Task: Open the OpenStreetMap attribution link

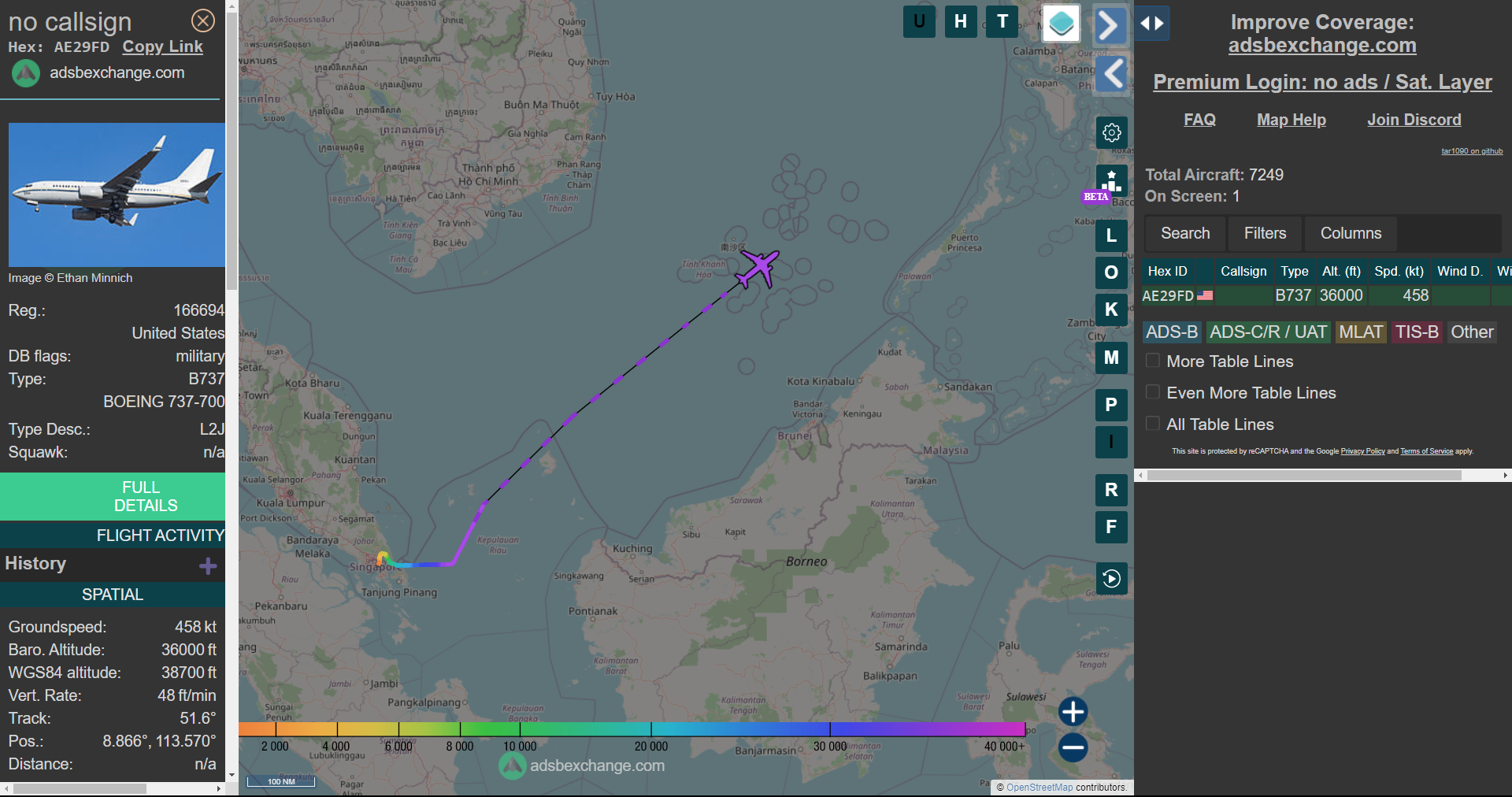Action: [1039, 788]
